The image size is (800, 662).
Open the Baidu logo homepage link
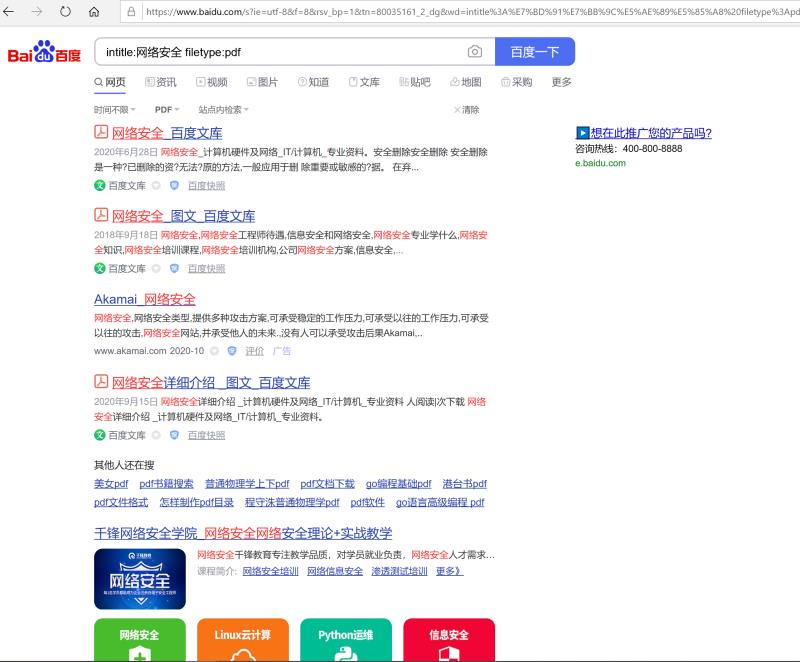point(44,52)
